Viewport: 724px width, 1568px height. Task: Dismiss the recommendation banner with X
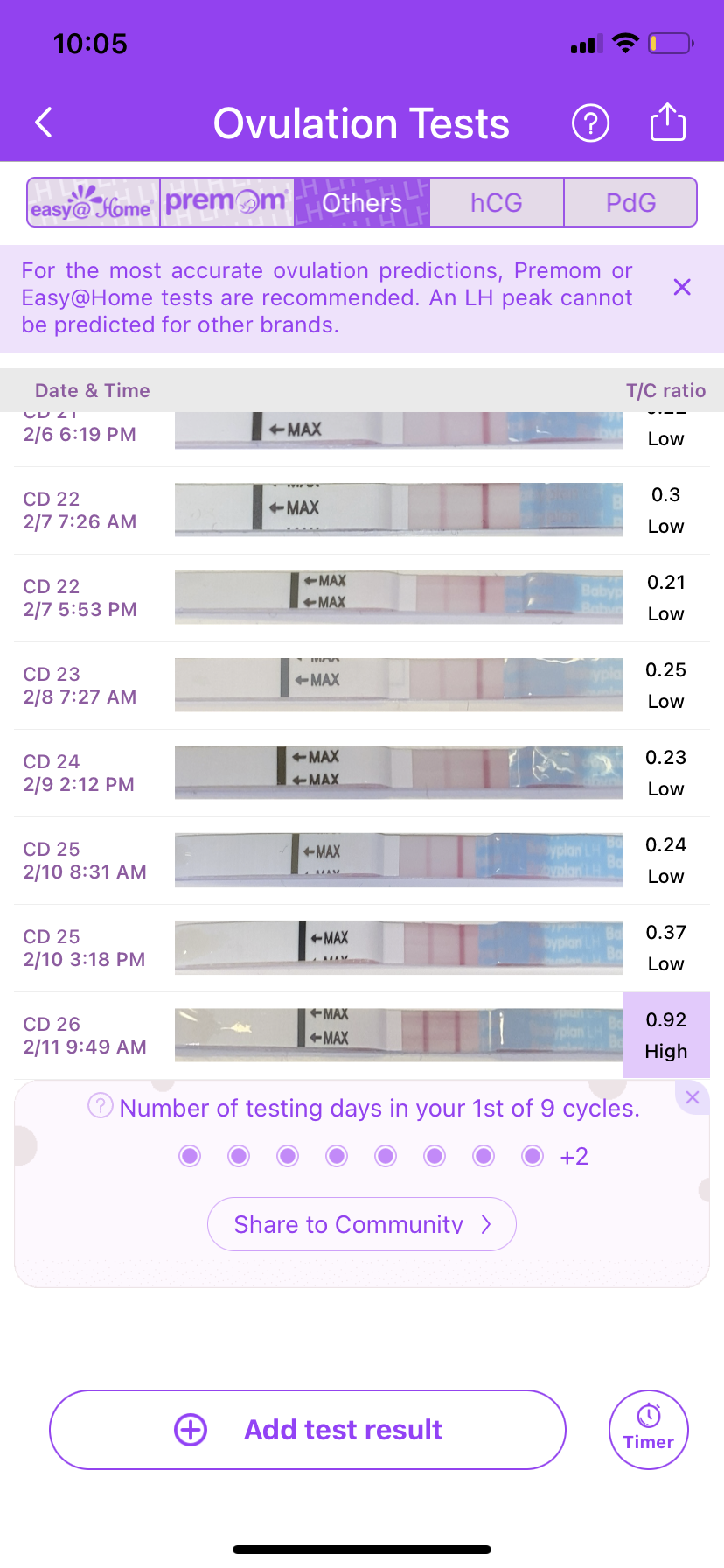682,287
